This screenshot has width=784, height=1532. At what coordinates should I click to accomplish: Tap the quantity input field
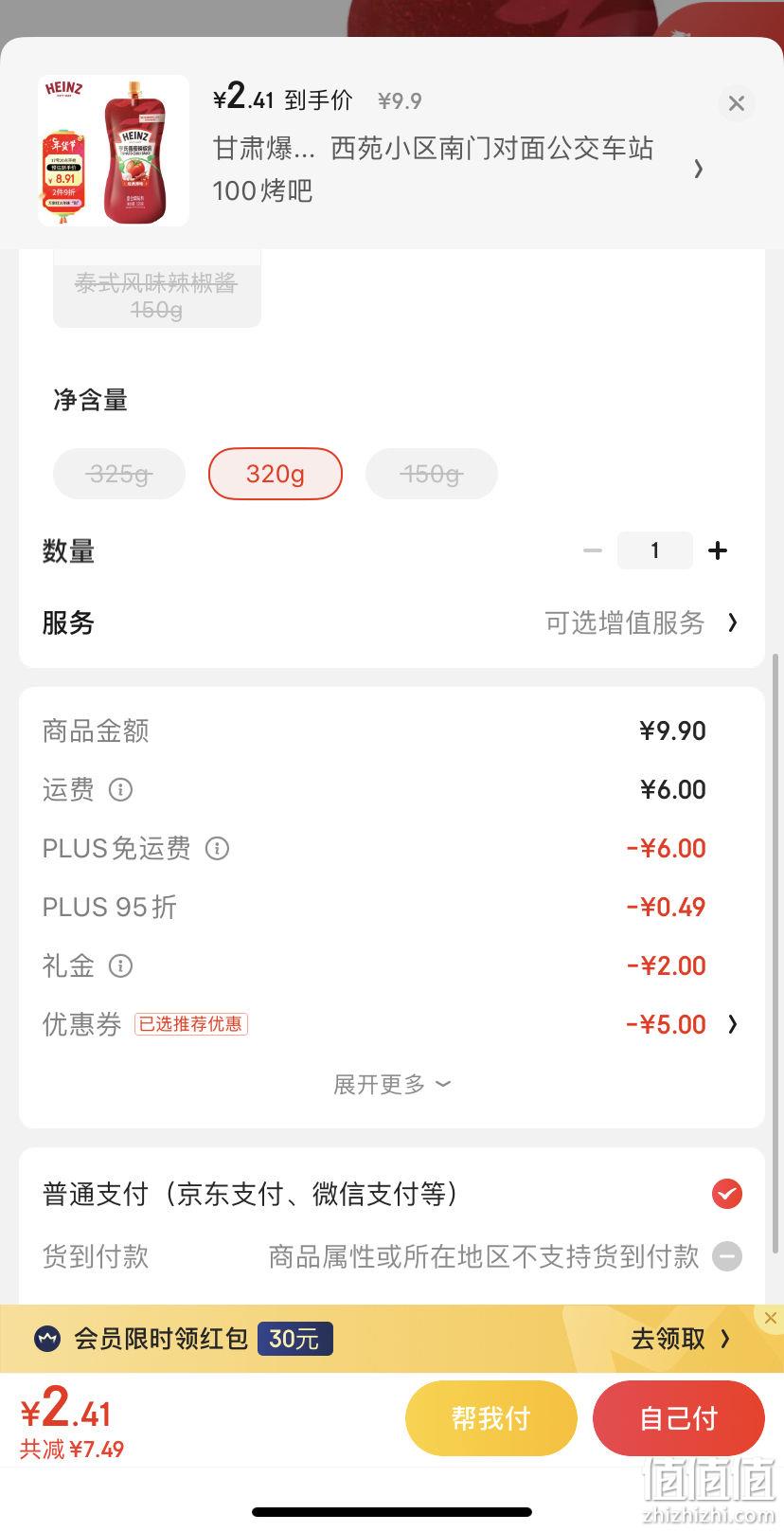pos(655,550)
